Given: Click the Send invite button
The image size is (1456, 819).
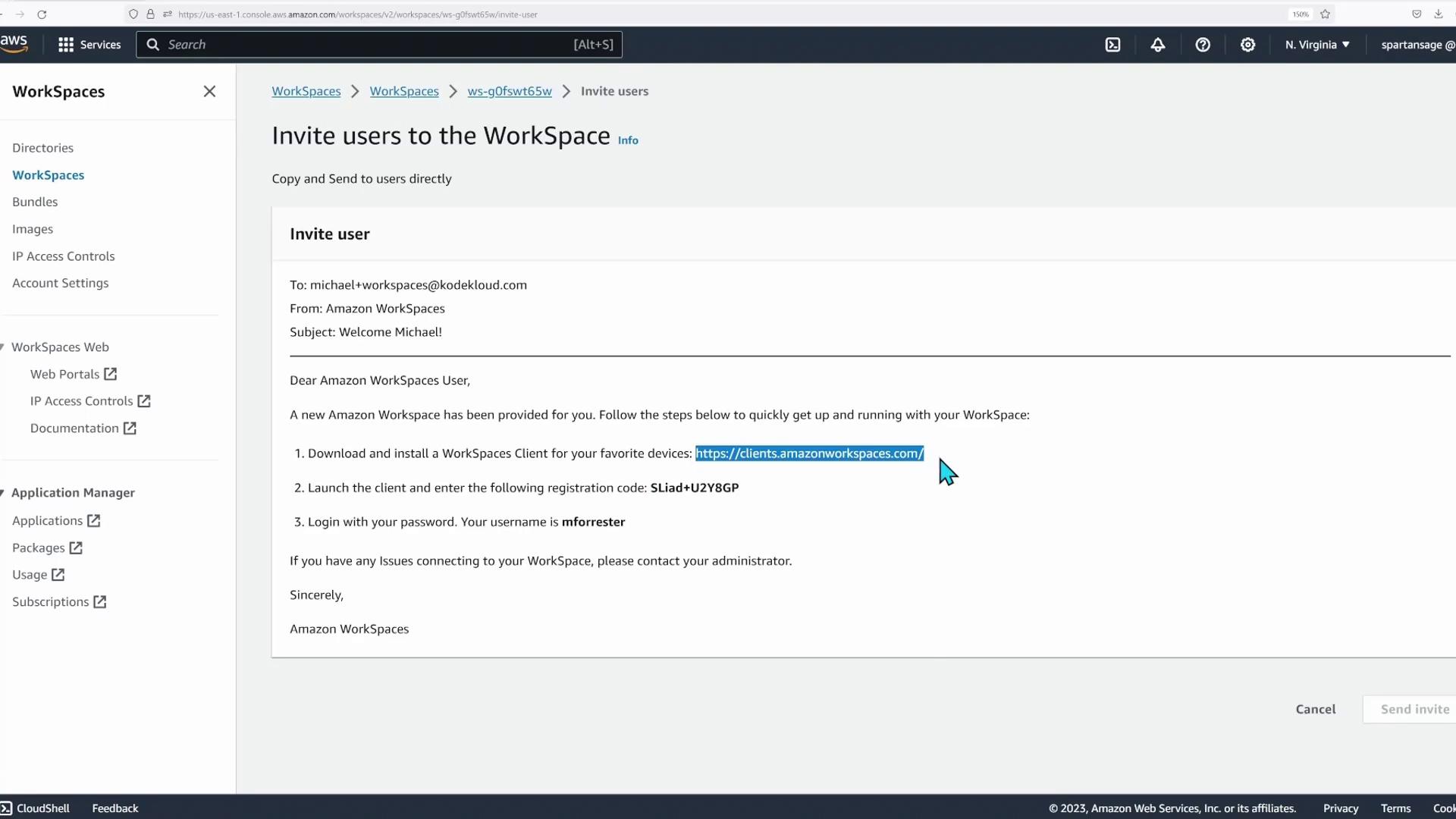Looking at the screenshot, I should (x=1414, y=709).
